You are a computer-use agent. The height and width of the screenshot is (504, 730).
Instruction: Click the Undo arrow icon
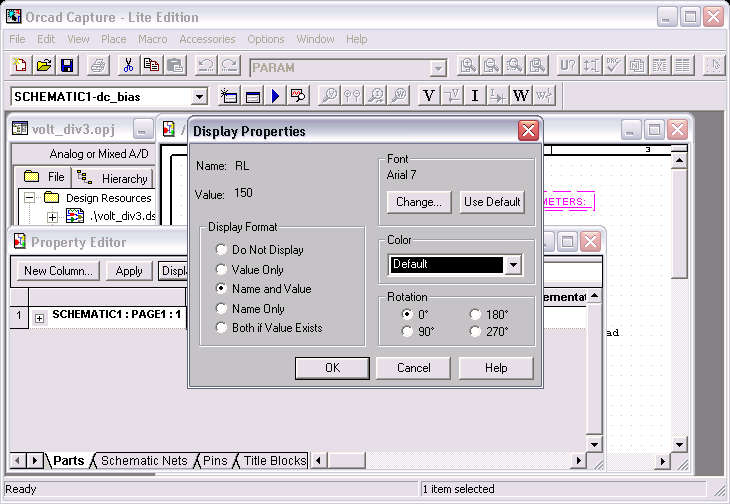[205, 66]
